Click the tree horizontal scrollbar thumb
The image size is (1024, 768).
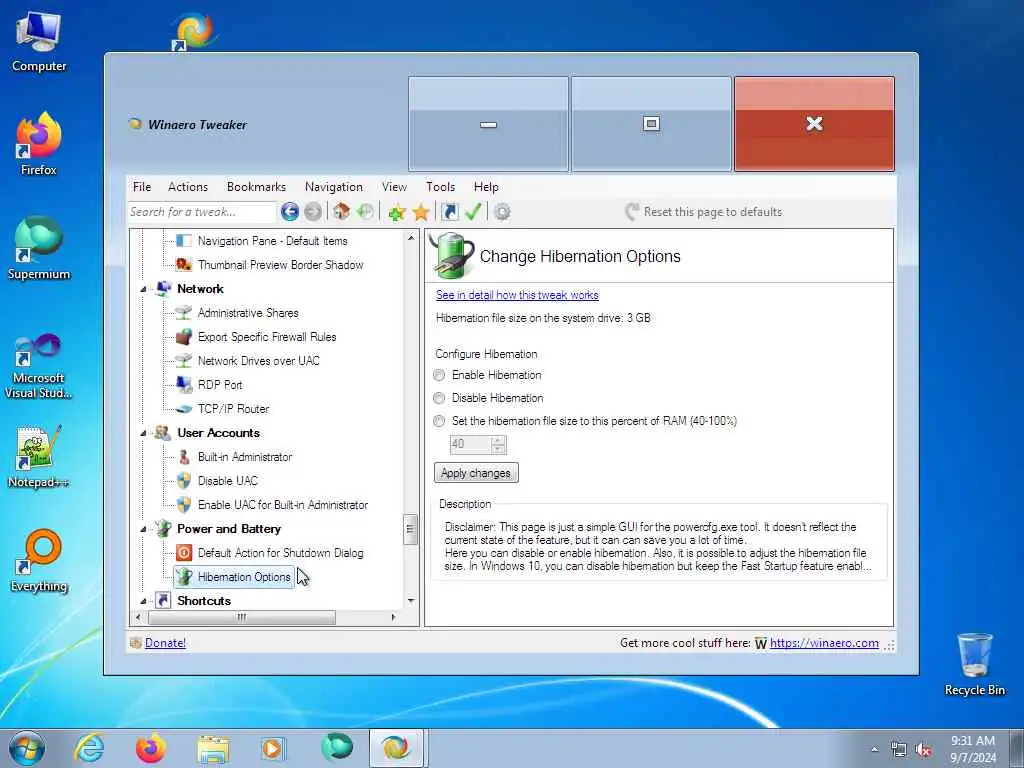tap(242, 617)
